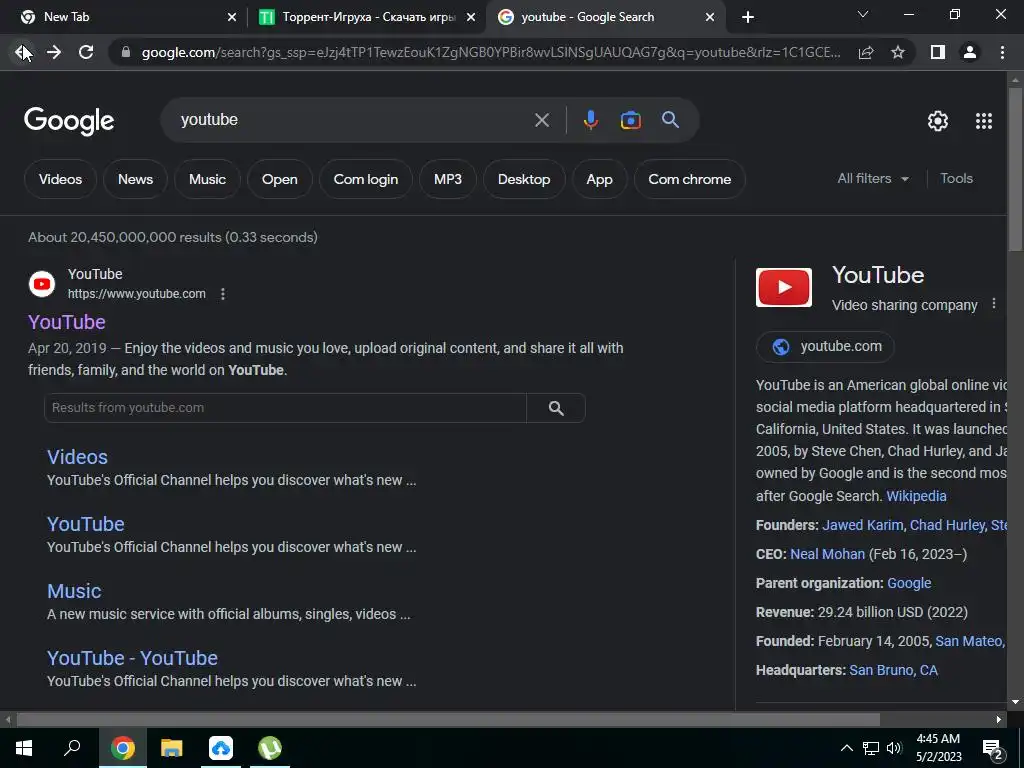
Task: Expand the All filters dropdown
Action: 873,178
